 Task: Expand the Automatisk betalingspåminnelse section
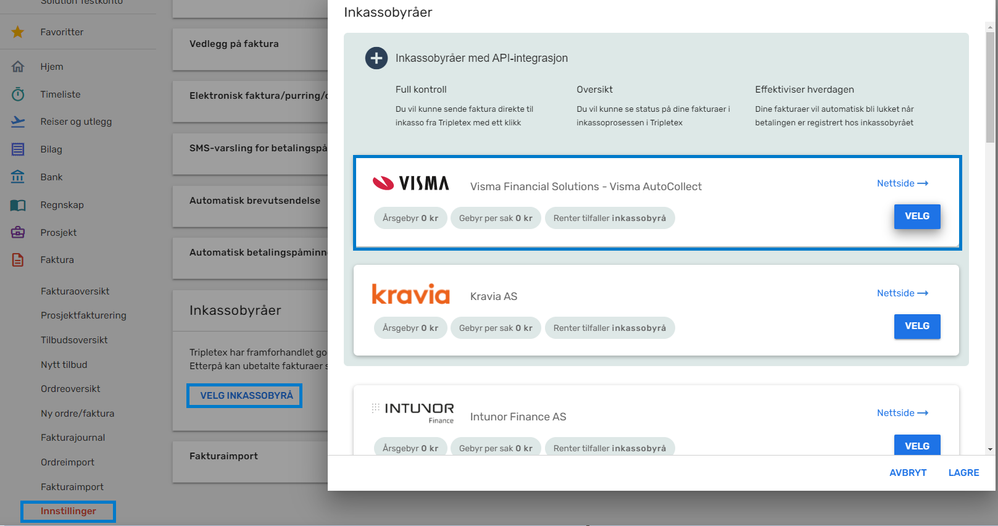tap(250, 258)
